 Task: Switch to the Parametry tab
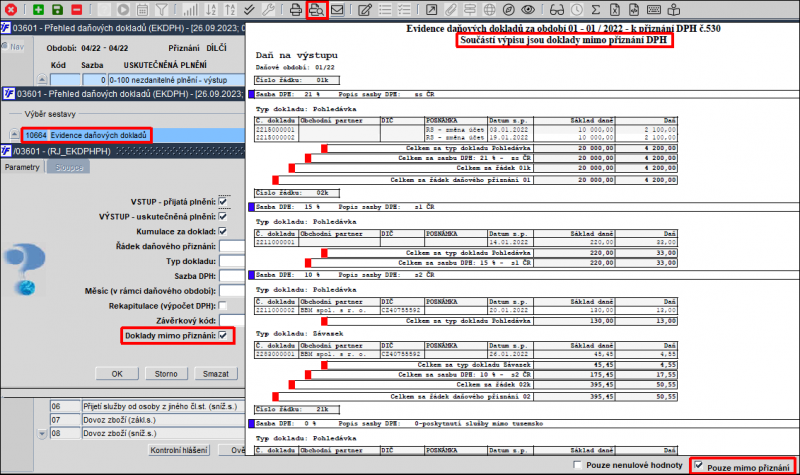click(22, 167)
